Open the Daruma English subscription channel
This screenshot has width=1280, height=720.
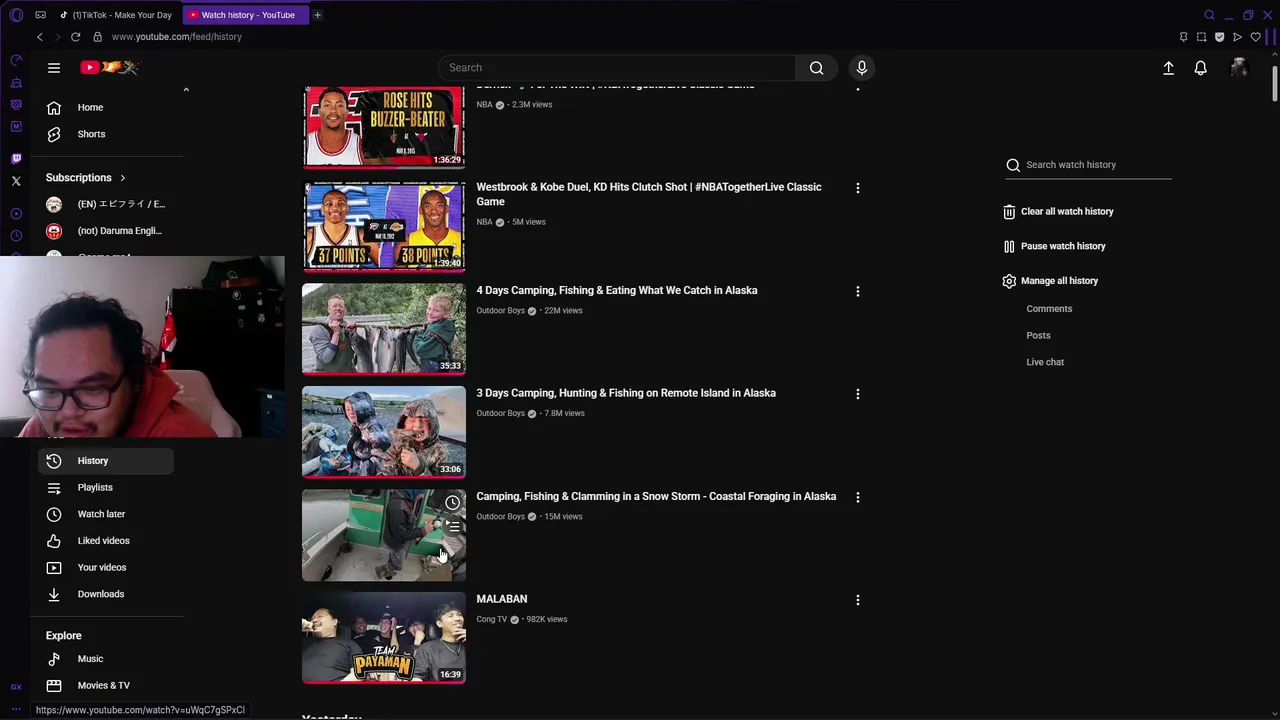click(106, 231)
